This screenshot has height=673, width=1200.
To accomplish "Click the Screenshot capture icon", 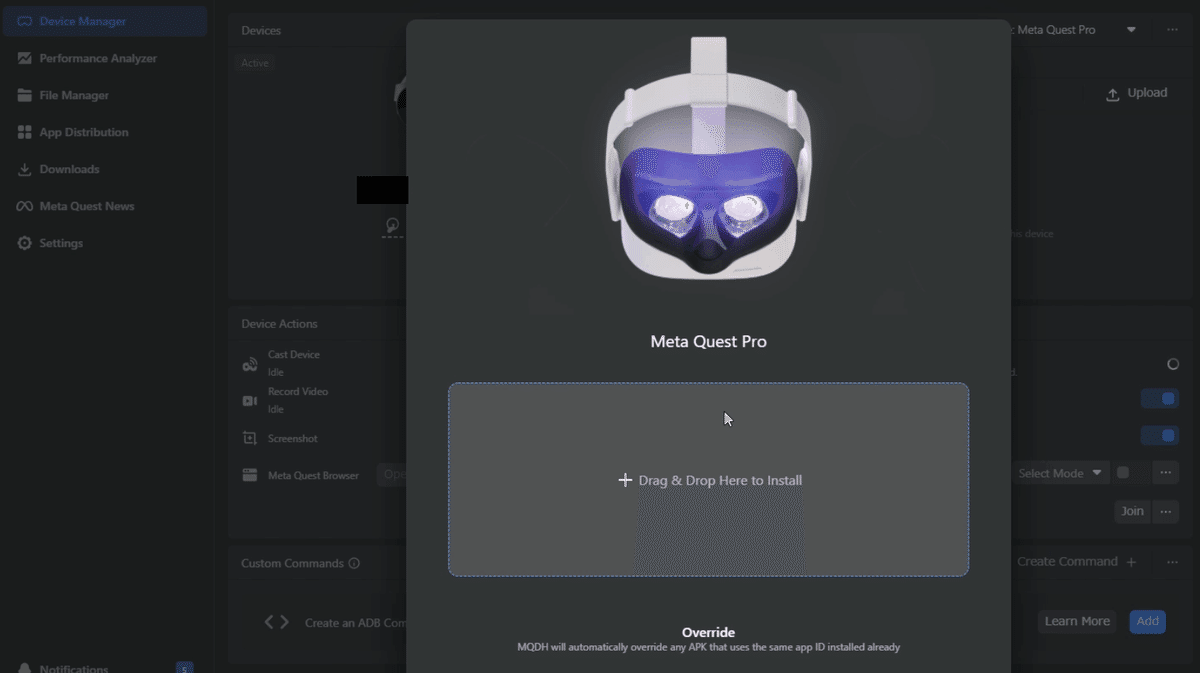I will click(x=250, y=438).
